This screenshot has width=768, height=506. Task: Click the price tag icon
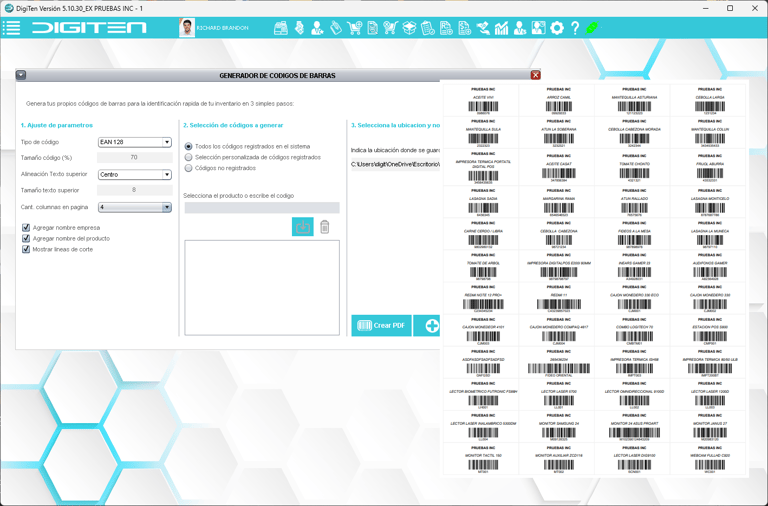pos(336,28)
